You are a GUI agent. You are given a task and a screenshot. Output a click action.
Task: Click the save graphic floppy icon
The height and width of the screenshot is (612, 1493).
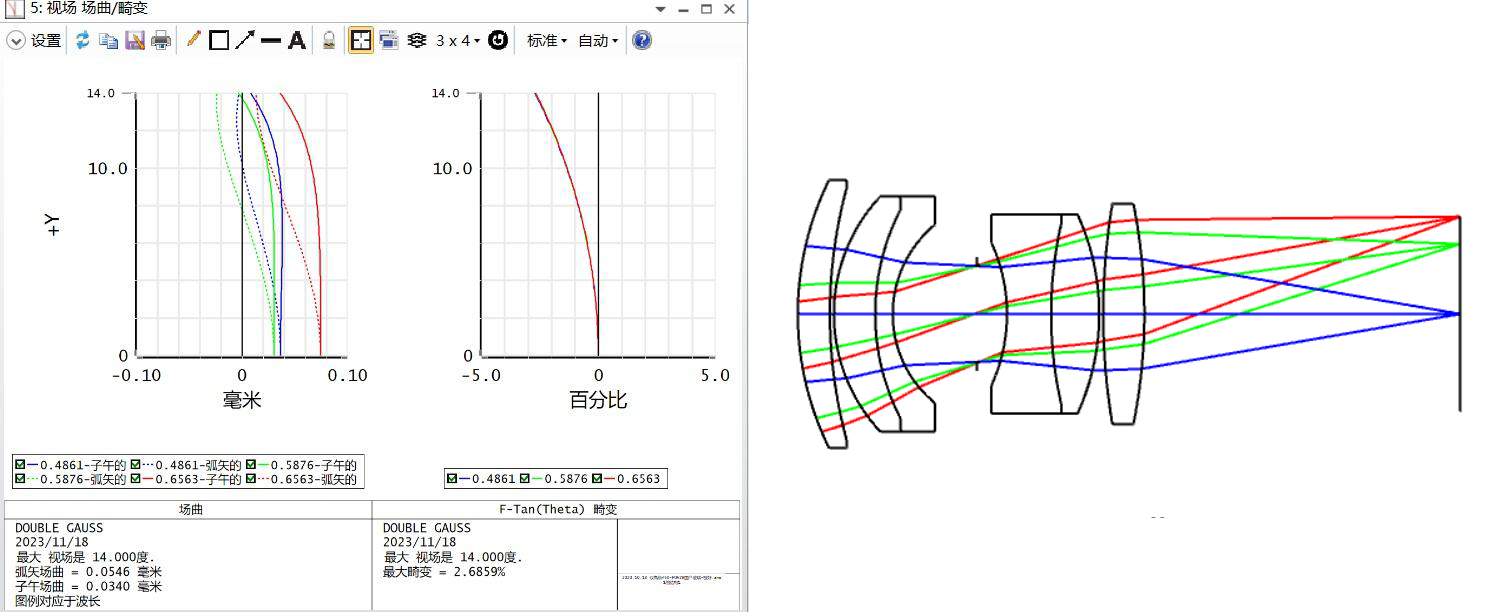[x=135, y=41]
